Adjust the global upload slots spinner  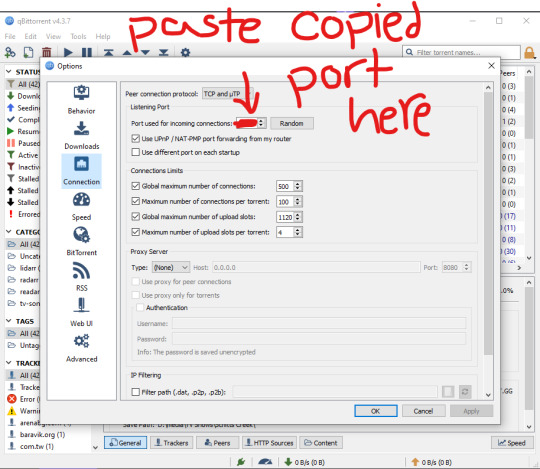(x=298, y=217)
